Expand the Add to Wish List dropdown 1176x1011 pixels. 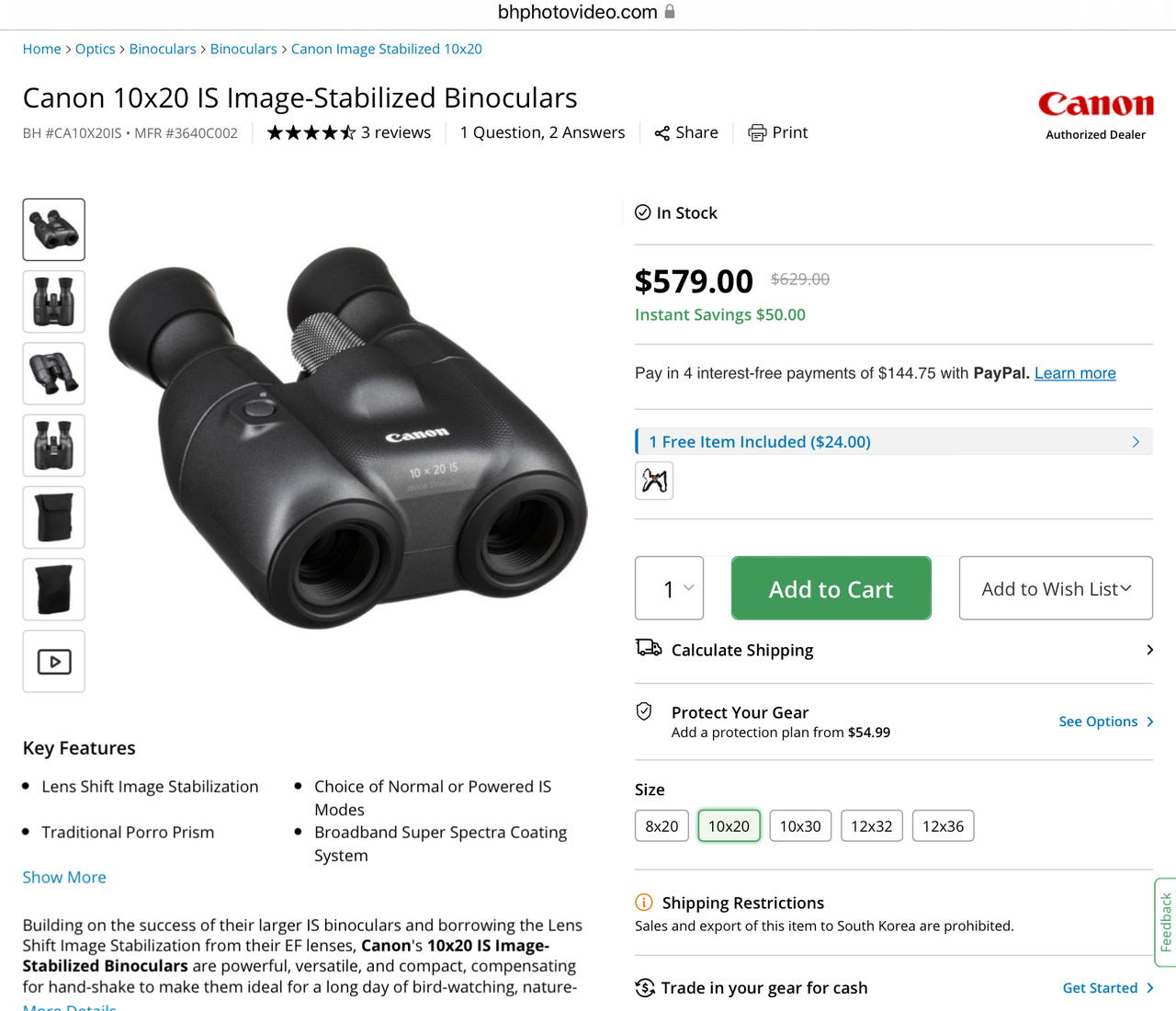pos(1056,588)
